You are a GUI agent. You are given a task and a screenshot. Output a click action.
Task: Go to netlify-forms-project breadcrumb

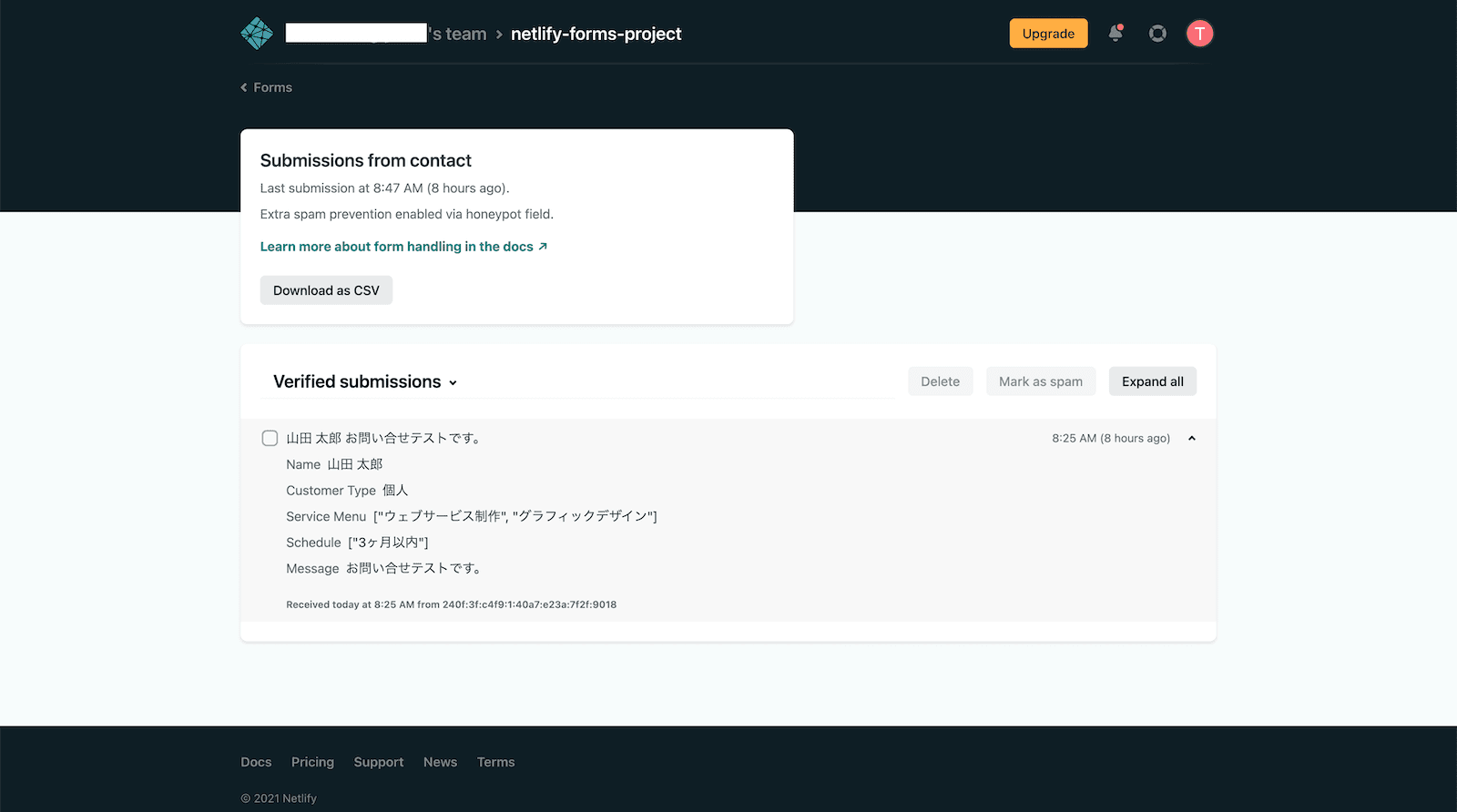click(596, 34)
